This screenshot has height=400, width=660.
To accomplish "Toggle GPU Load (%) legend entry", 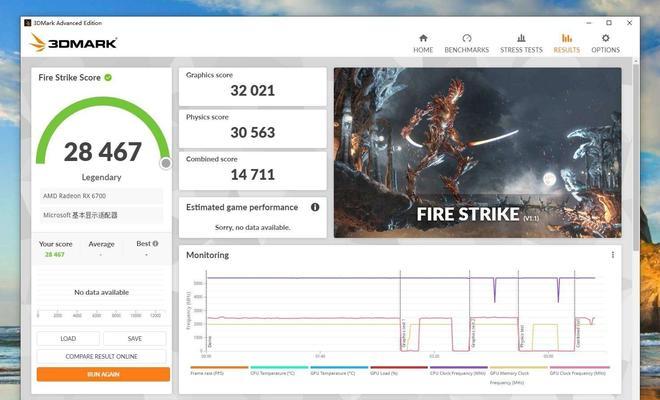I will coord(399,371).
